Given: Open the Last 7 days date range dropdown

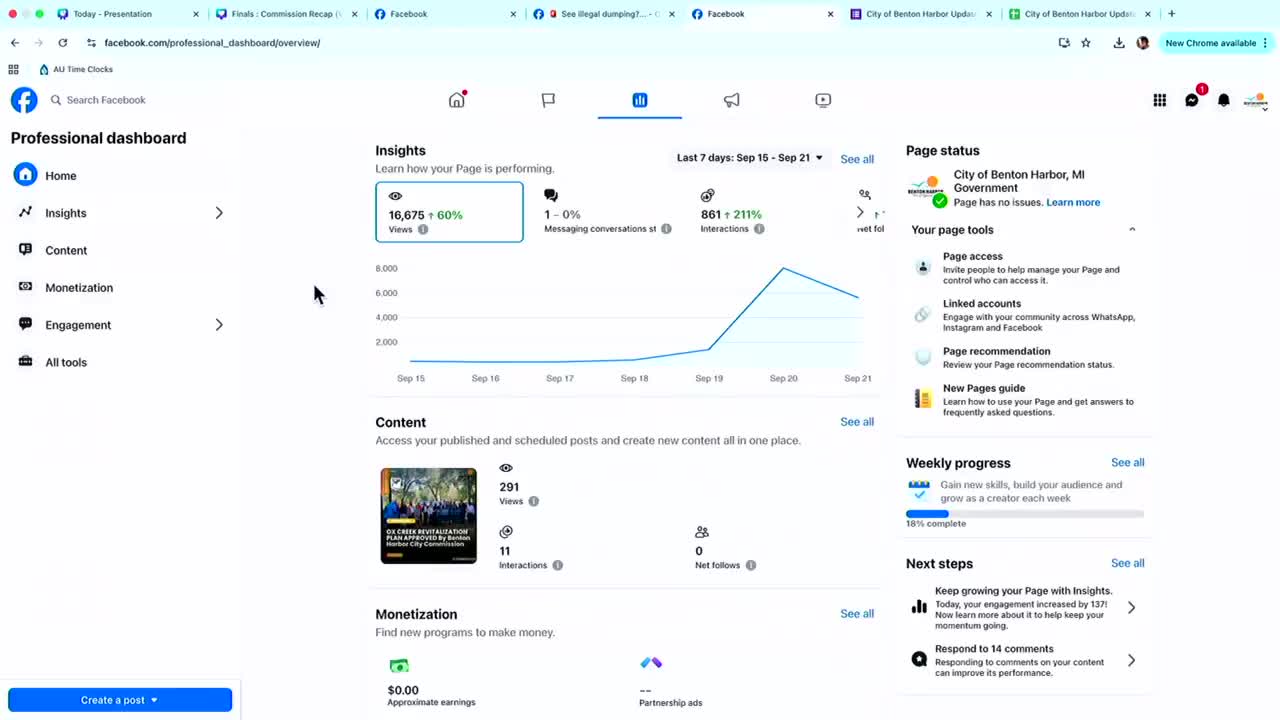Looking at the screenshot, I should click(x=750, y=158).
